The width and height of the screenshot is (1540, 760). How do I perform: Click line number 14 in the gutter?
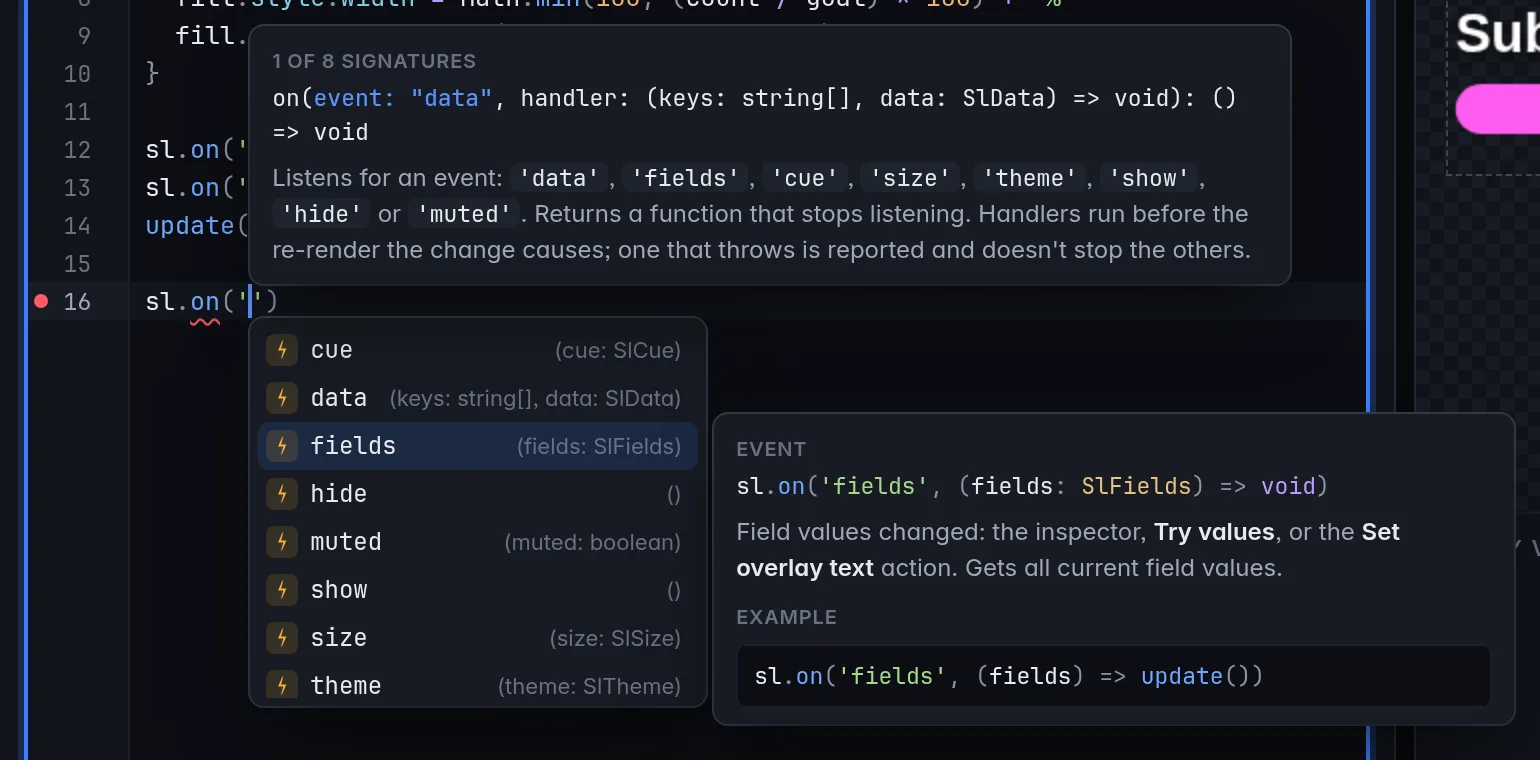77,226
